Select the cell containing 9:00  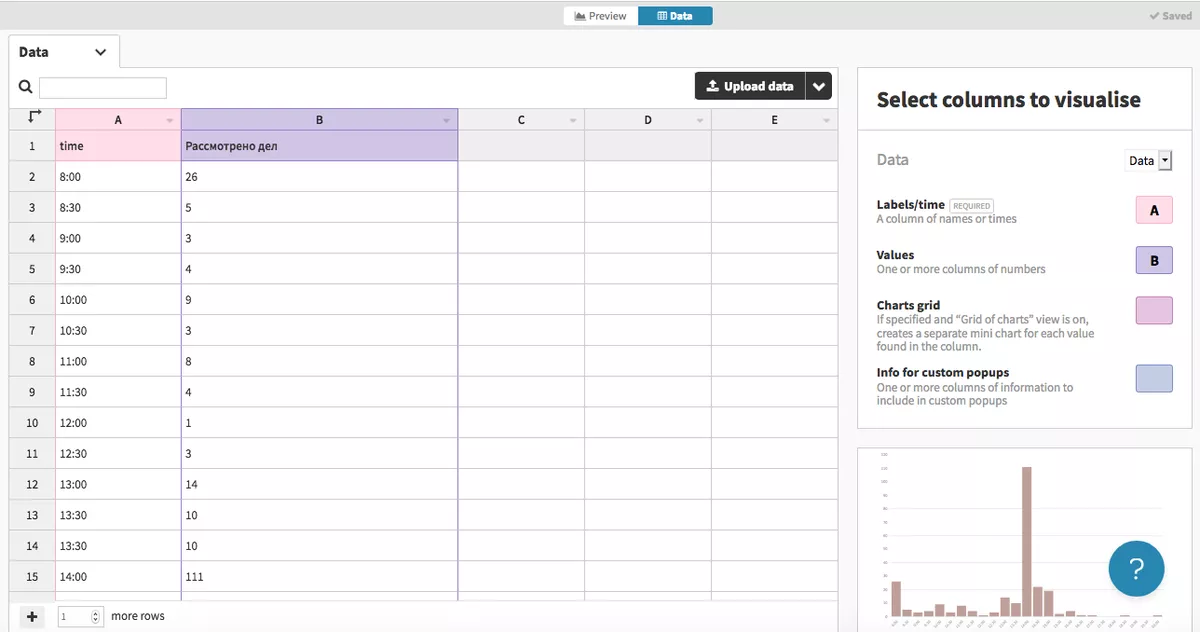coord(118,239)
